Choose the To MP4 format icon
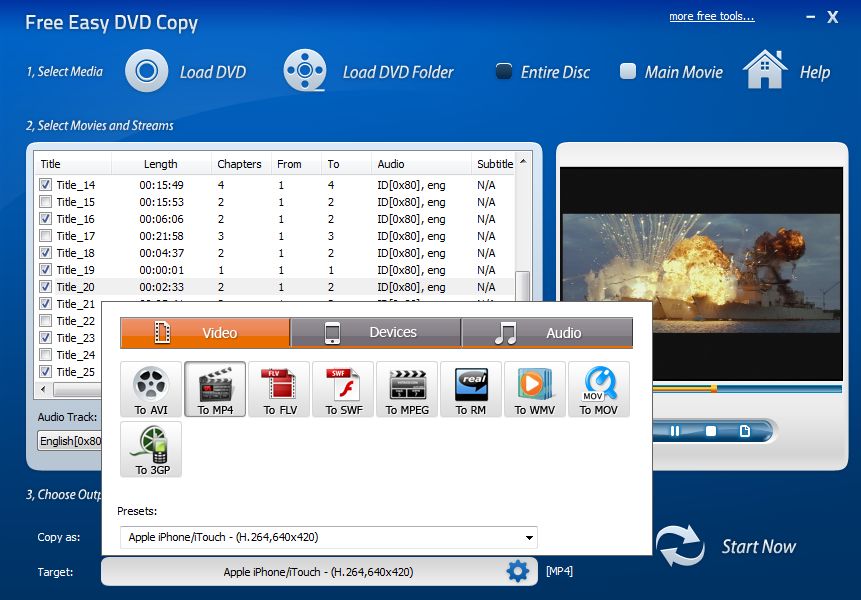Image resolution: width=861 pixels, height=600 pixels. [x=215, y=389]
